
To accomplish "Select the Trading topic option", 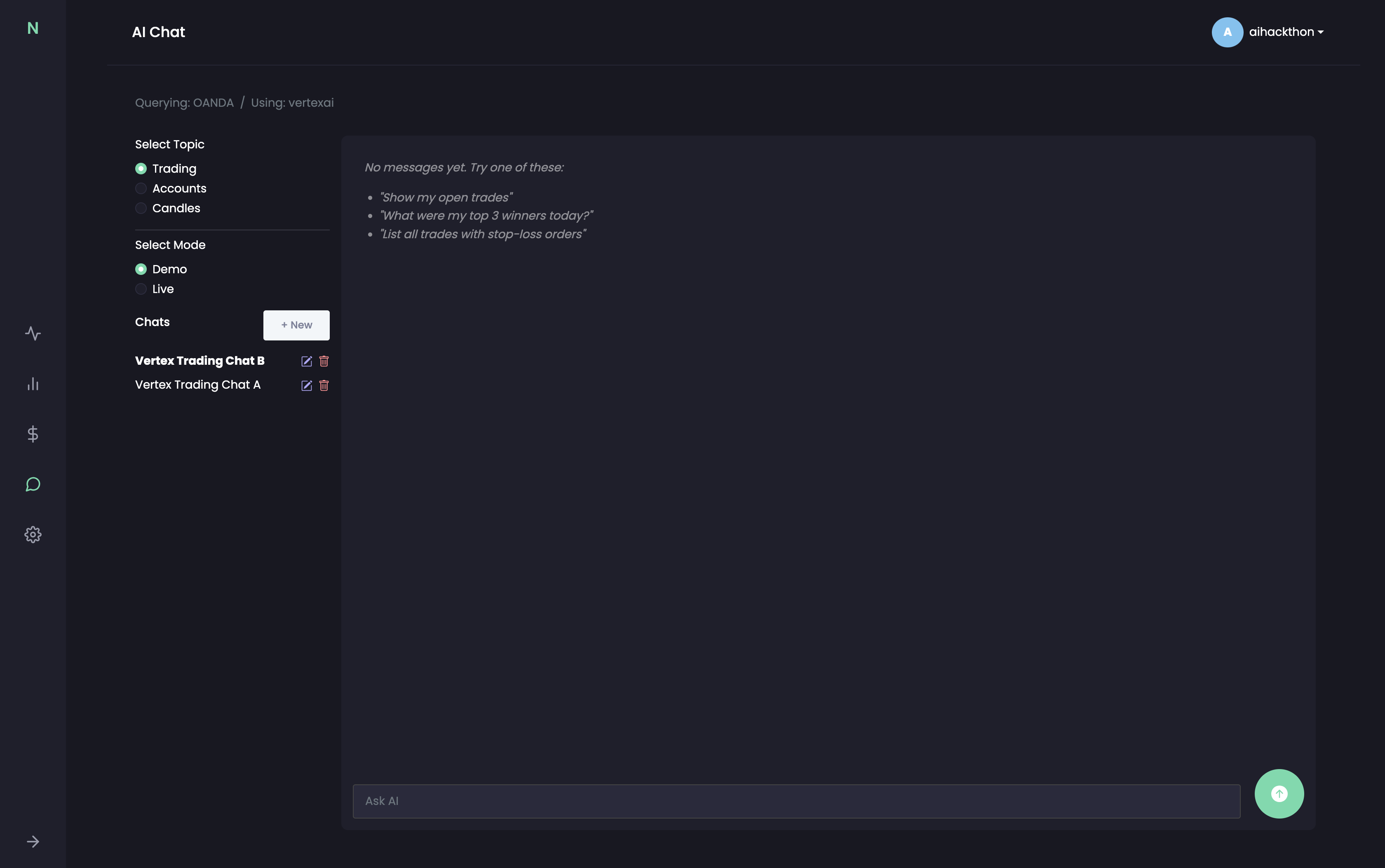I will click(141, 169).
